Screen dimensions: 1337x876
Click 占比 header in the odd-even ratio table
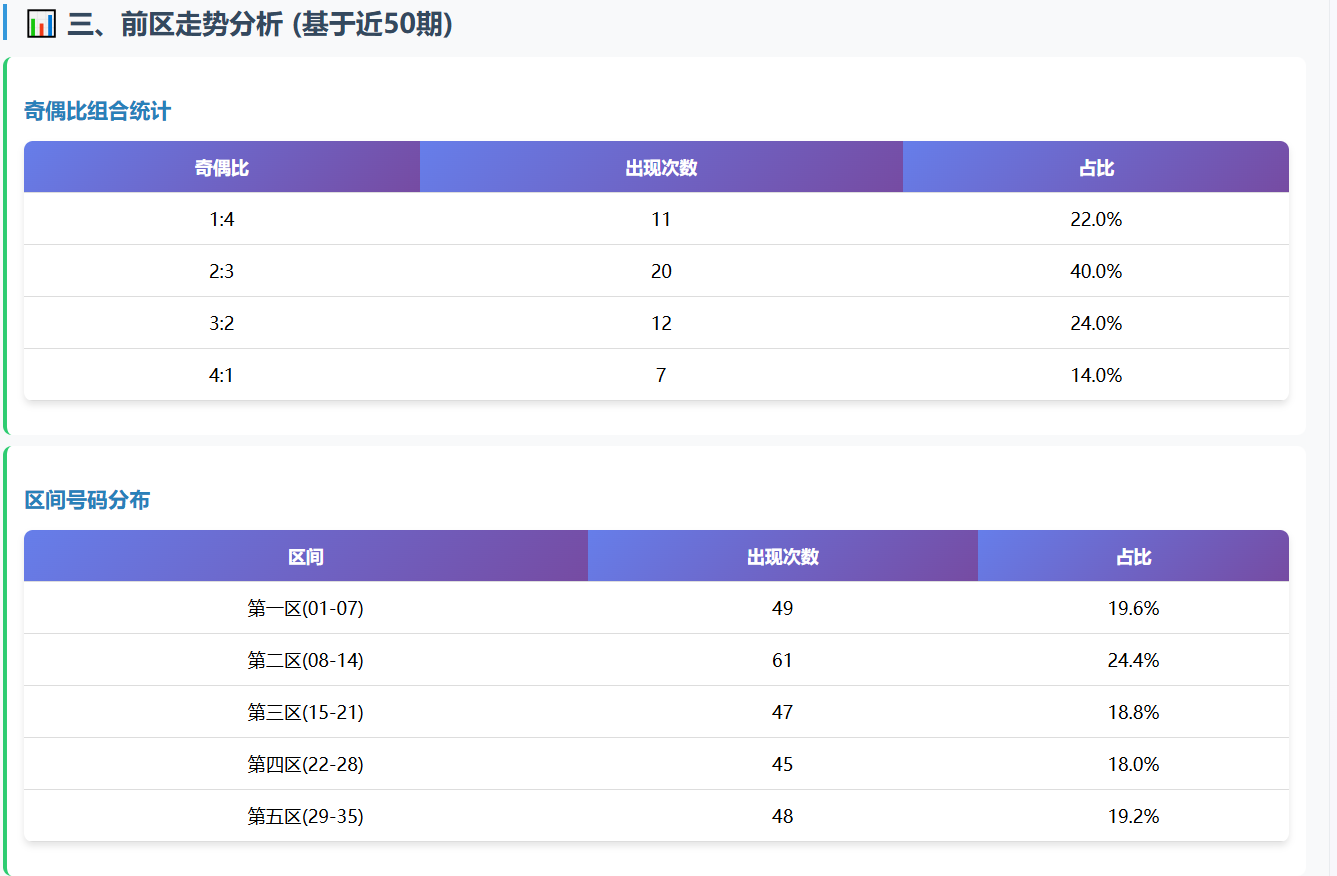(1096, 168)
